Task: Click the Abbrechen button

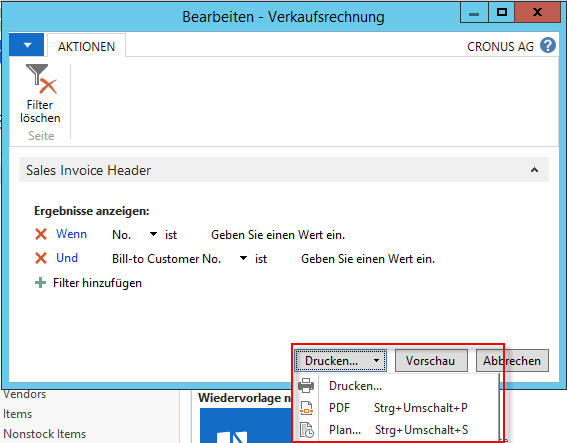Action: [512, 361]
